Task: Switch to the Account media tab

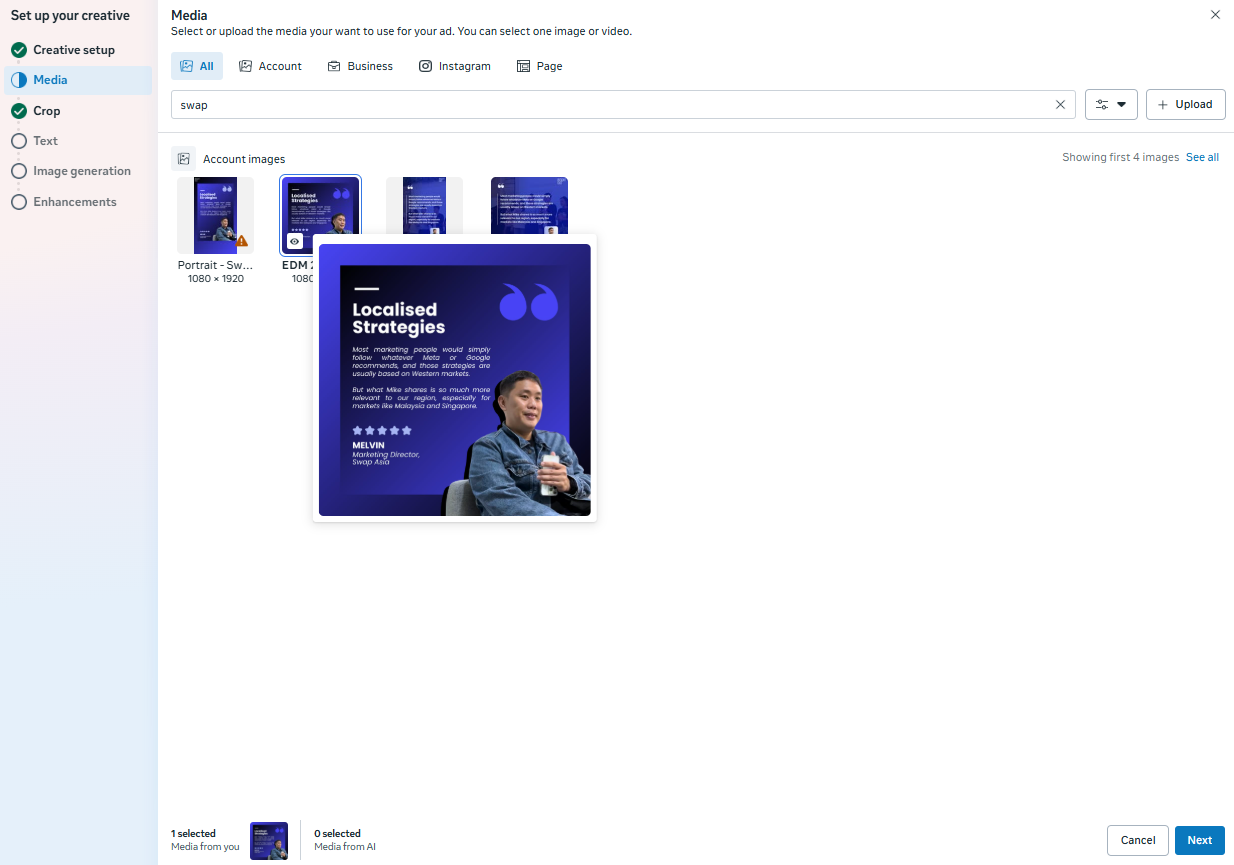Action: click(270, 66)
